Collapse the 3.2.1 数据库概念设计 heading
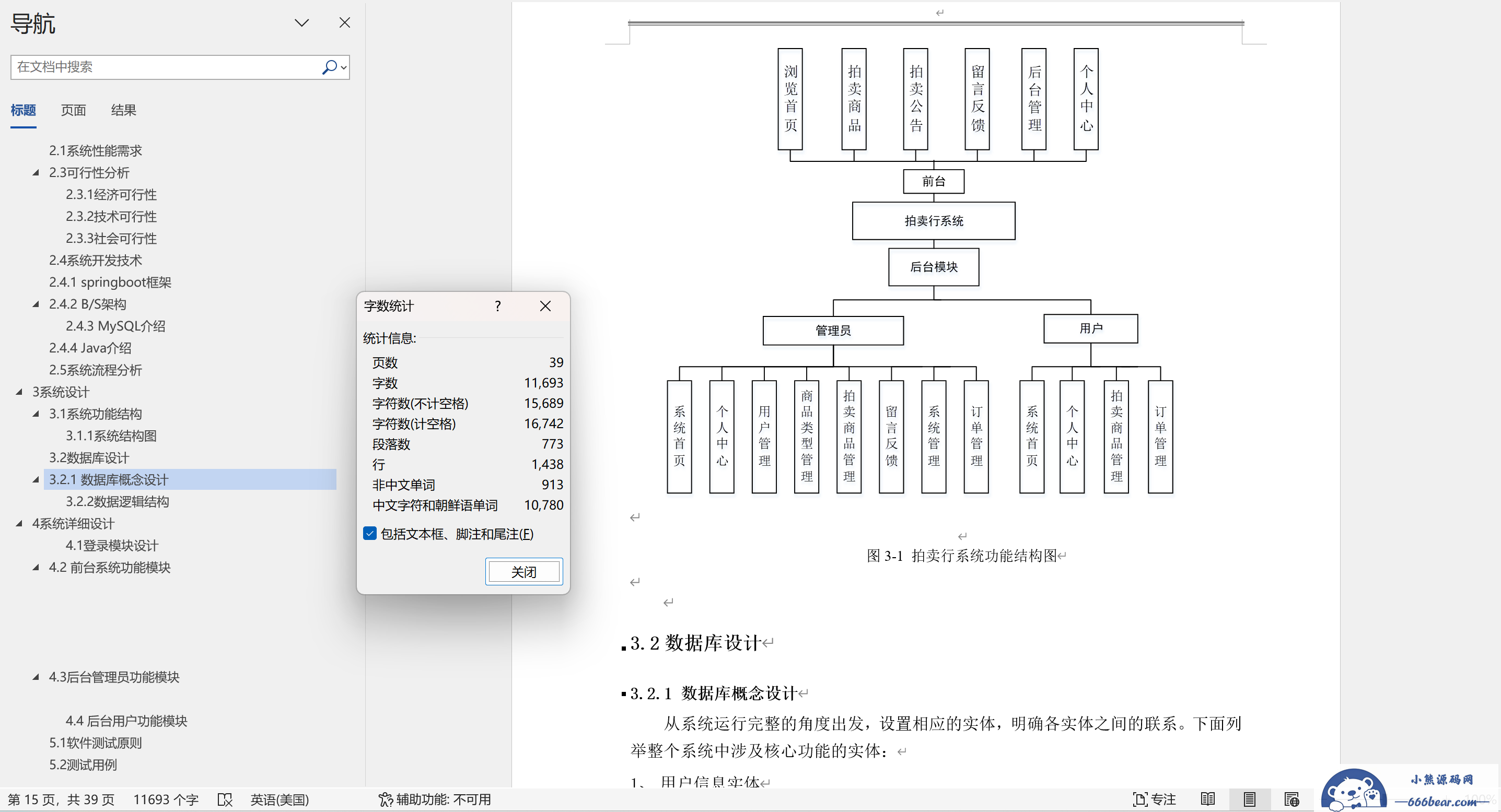The width and height of the screenshot is (1501, 812). pyautogui.click(x=36, y=480)
